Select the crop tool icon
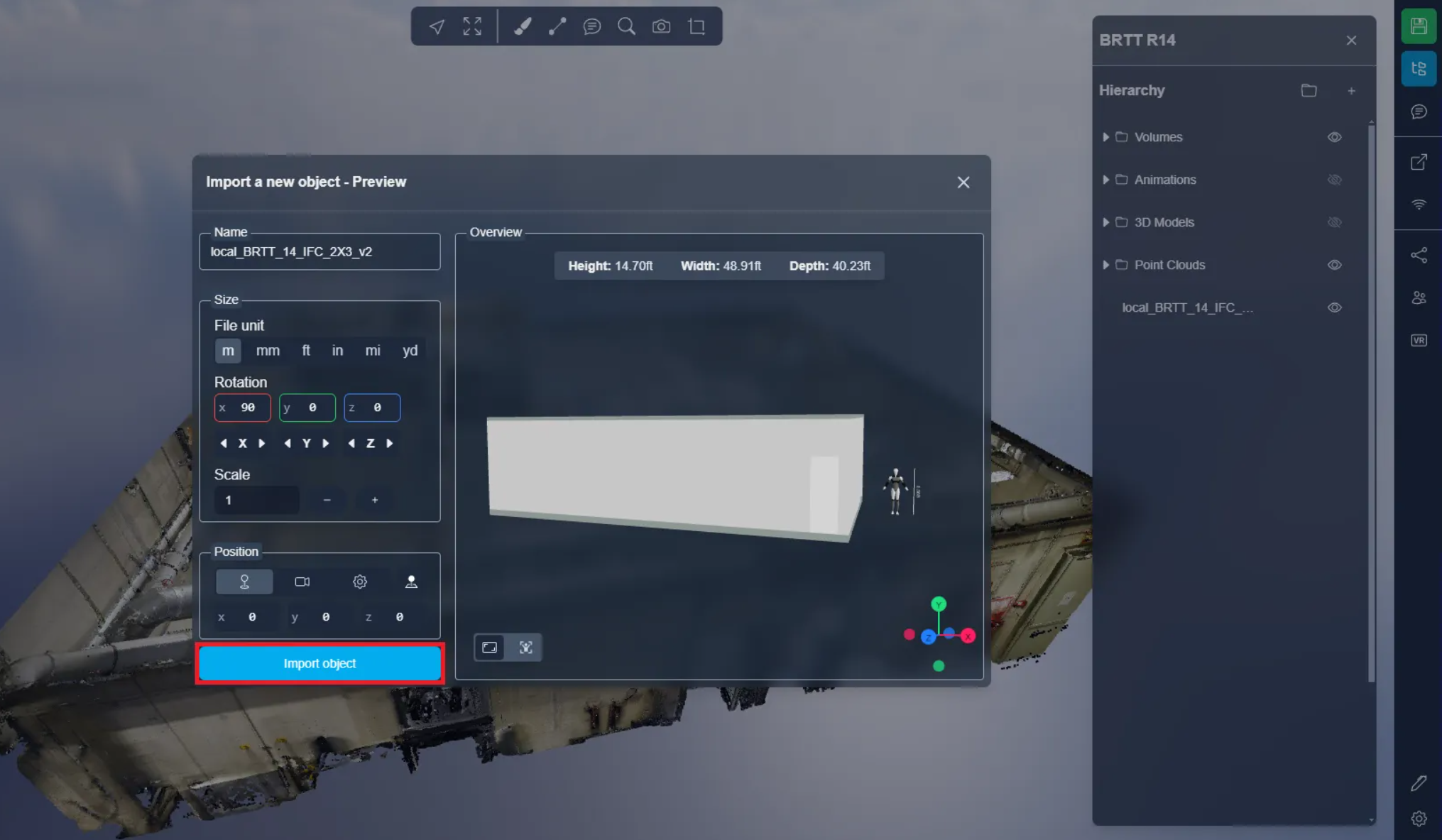 coord(697,27)
